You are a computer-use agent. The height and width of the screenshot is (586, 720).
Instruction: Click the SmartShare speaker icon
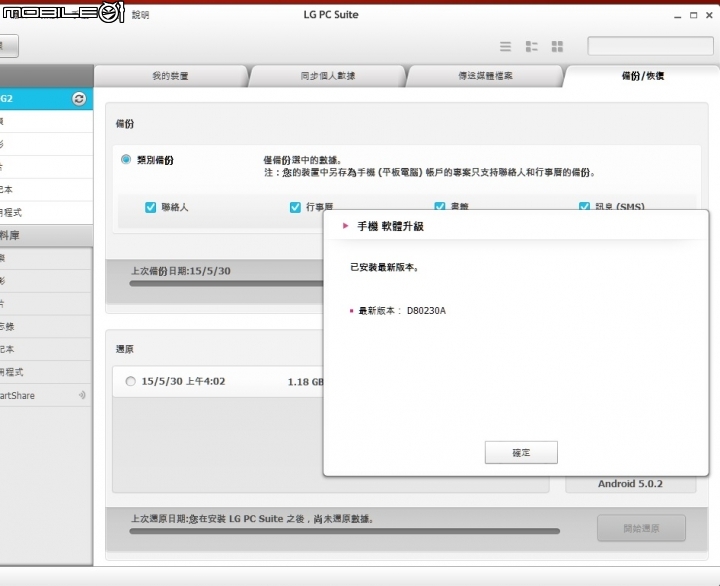tap(82, 395)
